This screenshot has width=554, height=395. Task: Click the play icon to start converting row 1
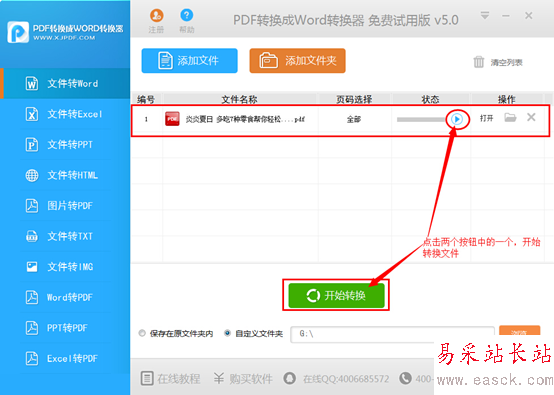[x=457, y=119]
